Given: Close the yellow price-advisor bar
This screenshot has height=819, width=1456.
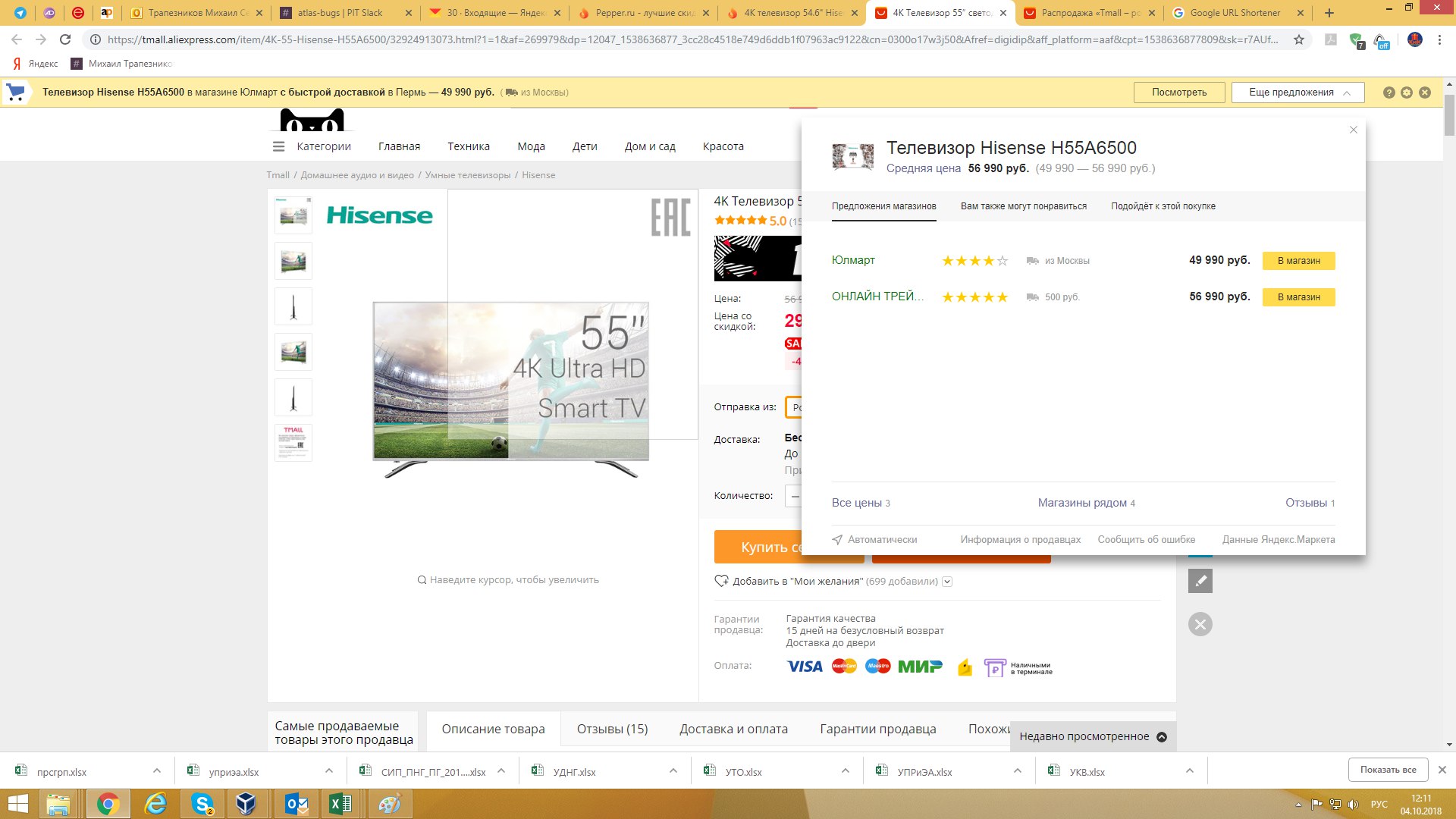Looking at the screenshot, I should [1425, 93].
